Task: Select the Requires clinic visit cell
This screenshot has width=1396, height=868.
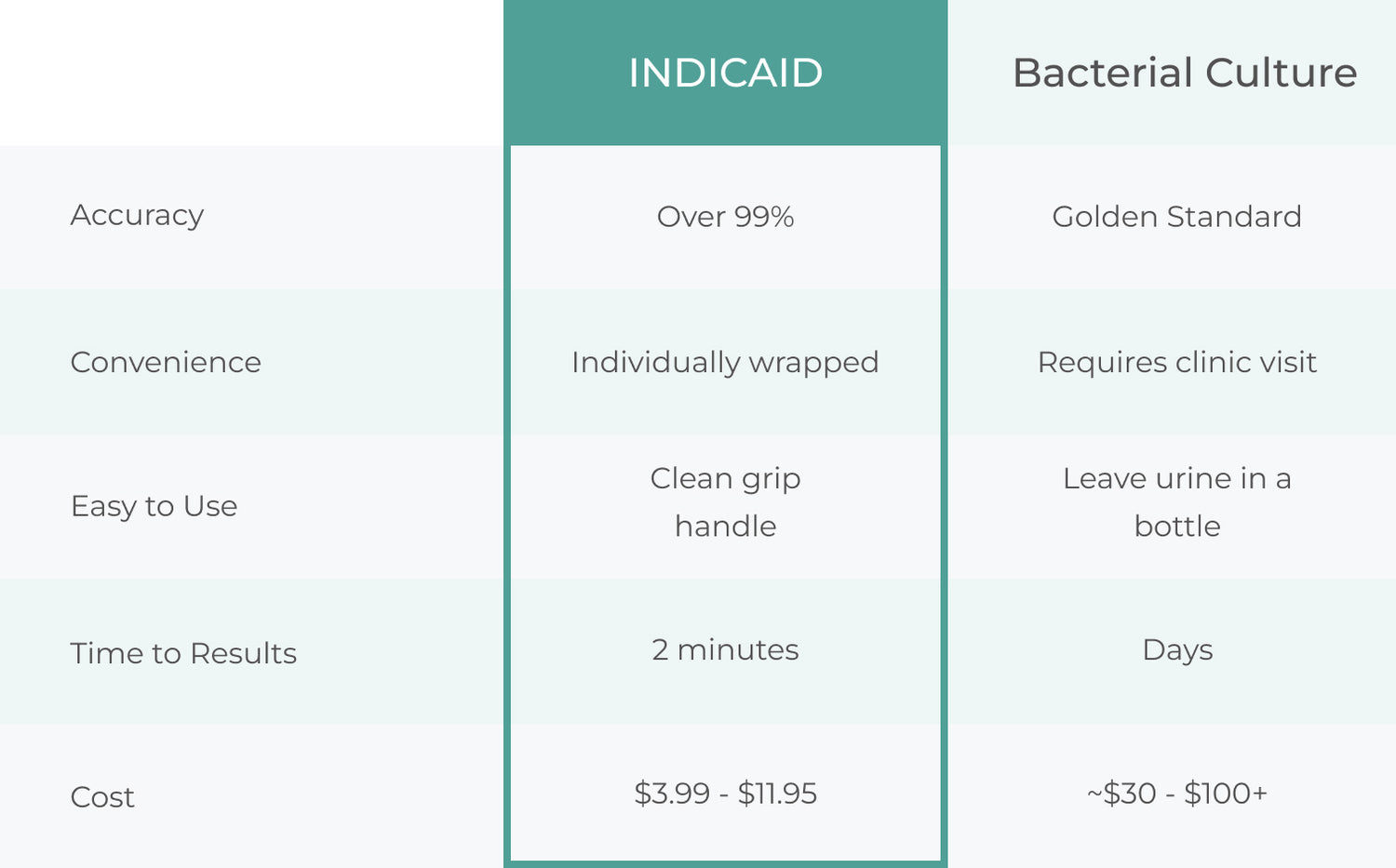Action: pos(1176,363)
